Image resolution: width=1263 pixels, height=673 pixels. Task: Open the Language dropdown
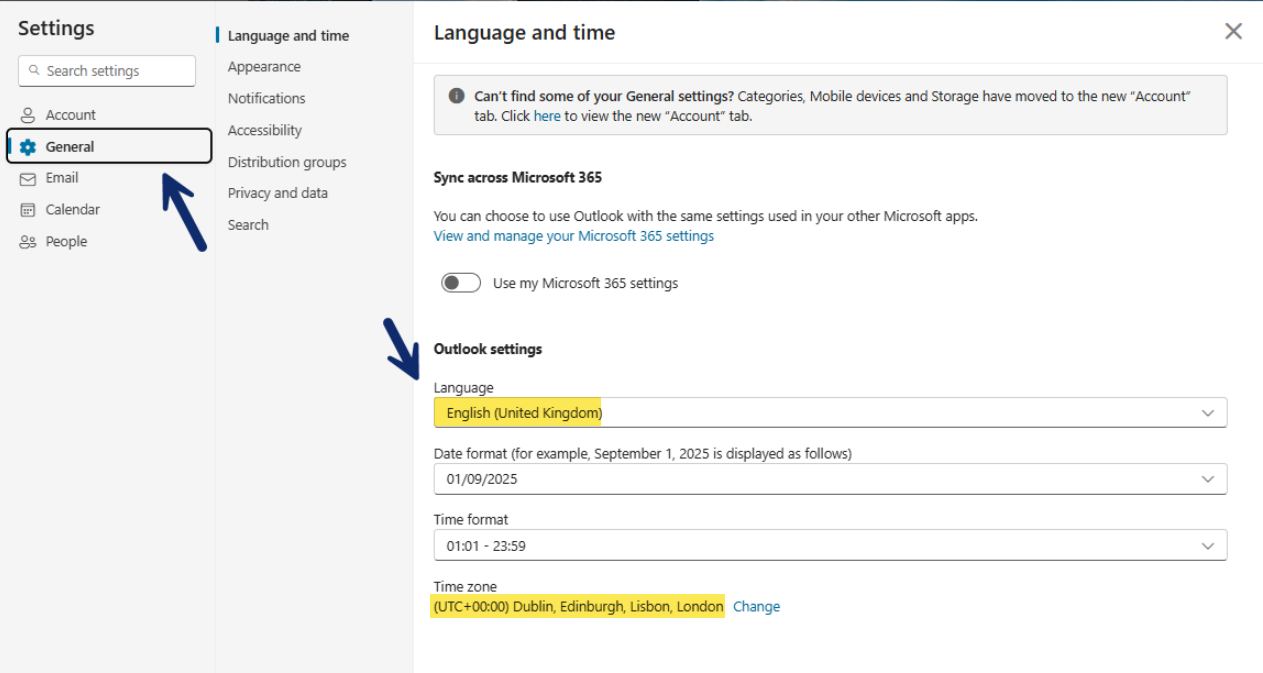pos(830,413)
